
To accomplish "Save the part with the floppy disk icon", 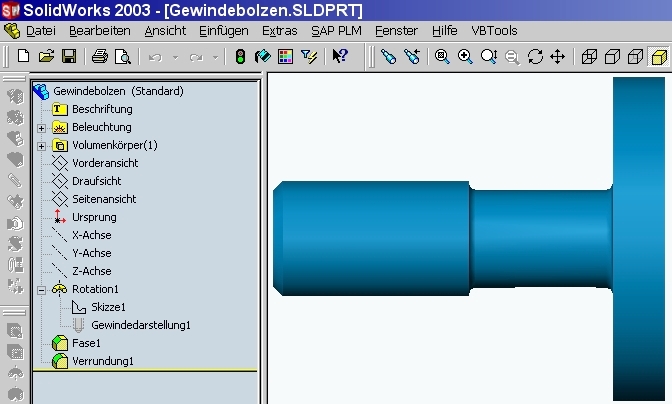I will 69,56.
